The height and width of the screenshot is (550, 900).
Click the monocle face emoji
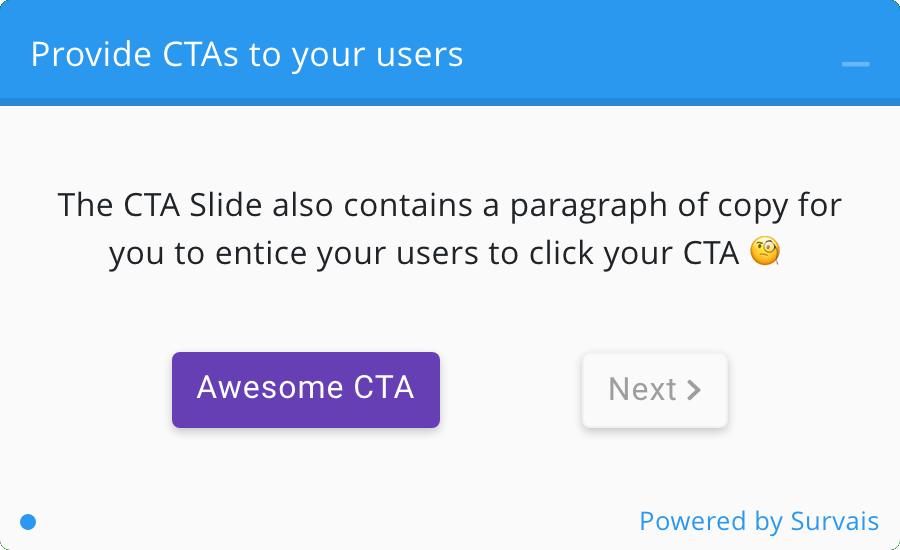coord(764,253)
